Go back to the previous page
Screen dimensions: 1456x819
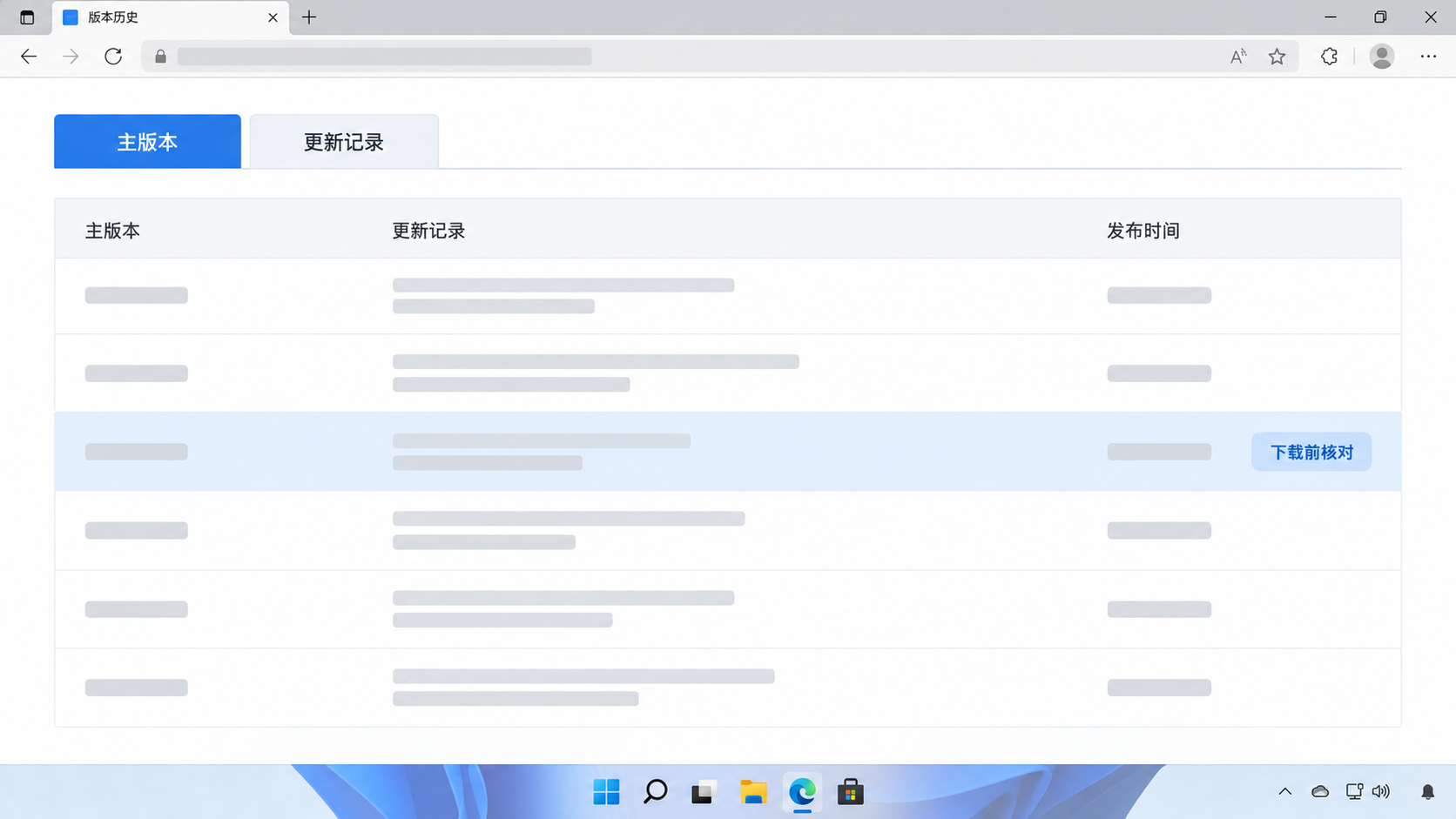[29, 57]
